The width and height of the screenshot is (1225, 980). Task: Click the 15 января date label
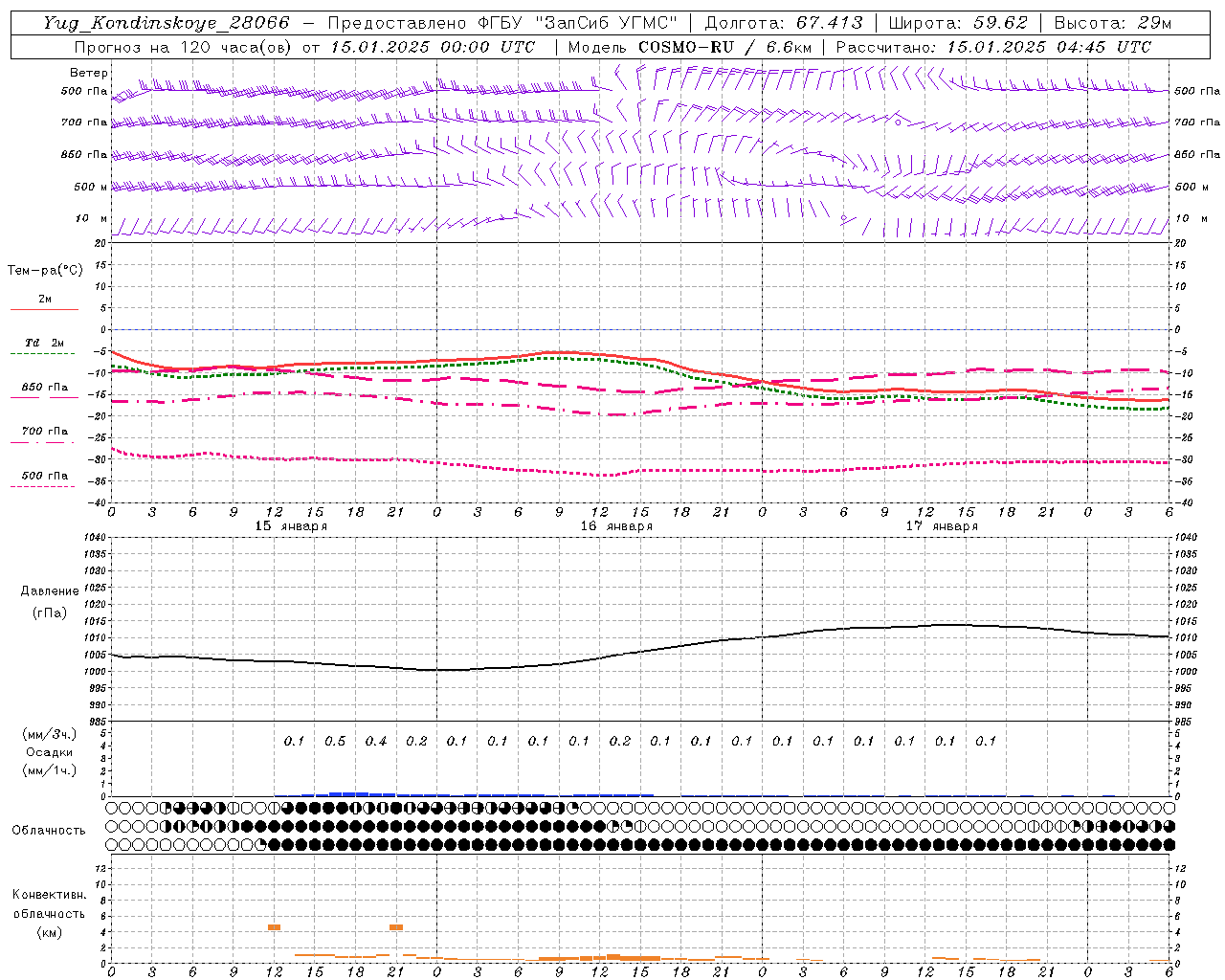point(291,526)
